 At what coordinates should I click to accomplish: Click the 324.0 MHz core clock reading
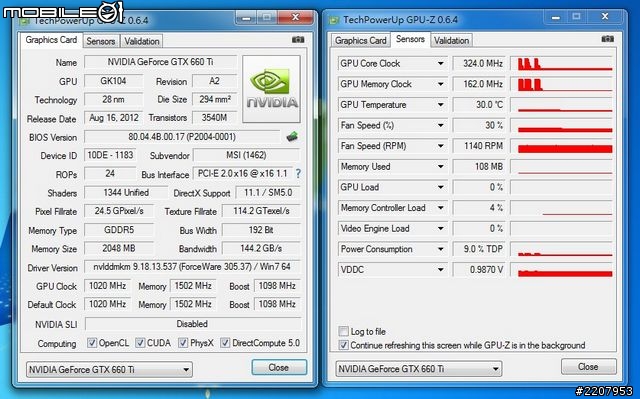coord(479,64)
